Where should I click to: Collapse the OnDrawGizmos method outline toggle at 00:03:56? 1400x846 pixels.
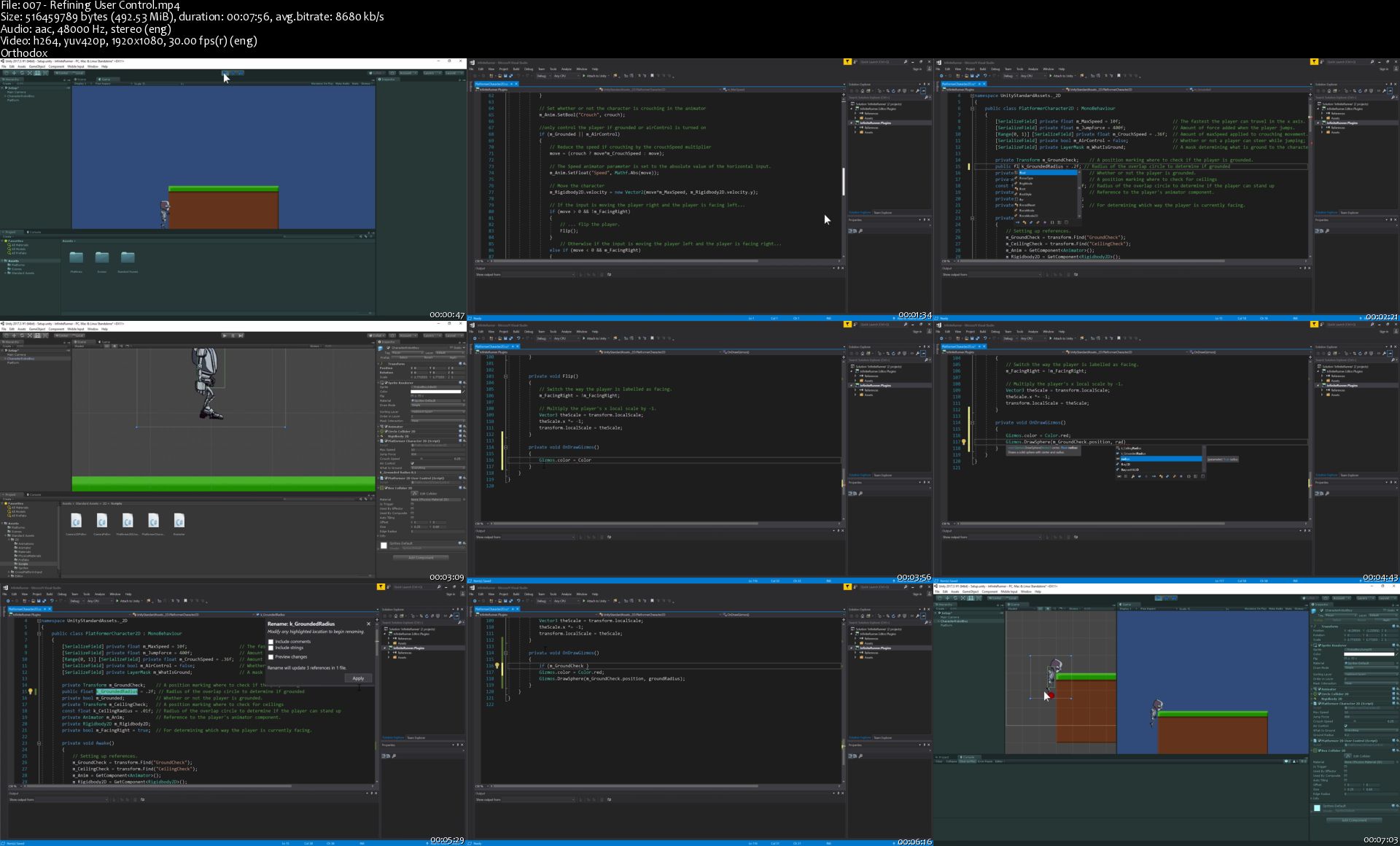coord(505,447)
